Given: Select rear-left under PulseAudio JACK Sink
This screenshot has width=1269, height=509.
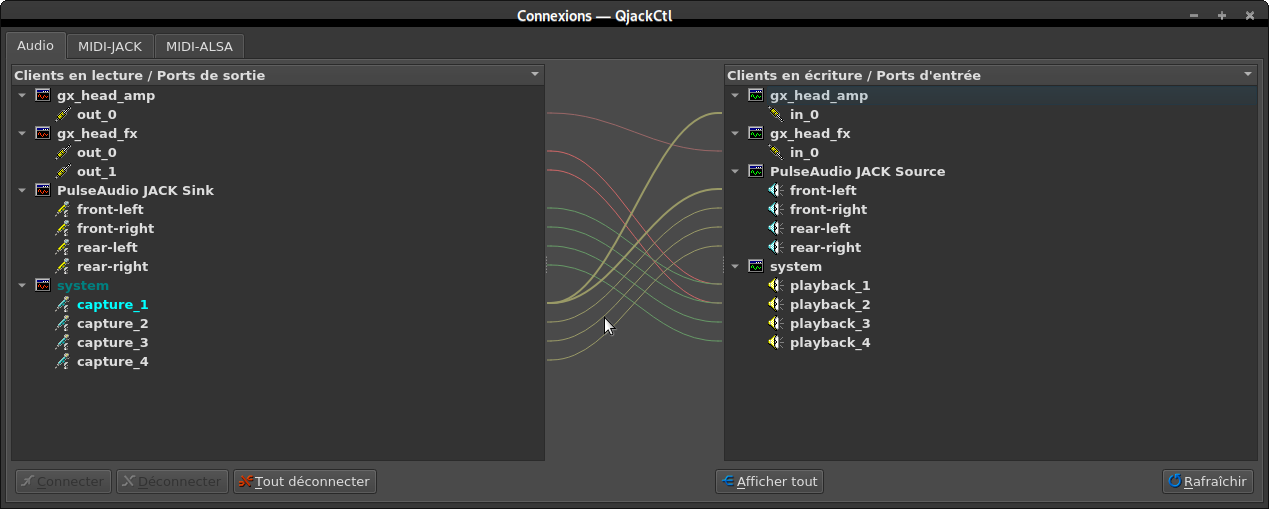Looking at the screenshot, I should [107, 248].
